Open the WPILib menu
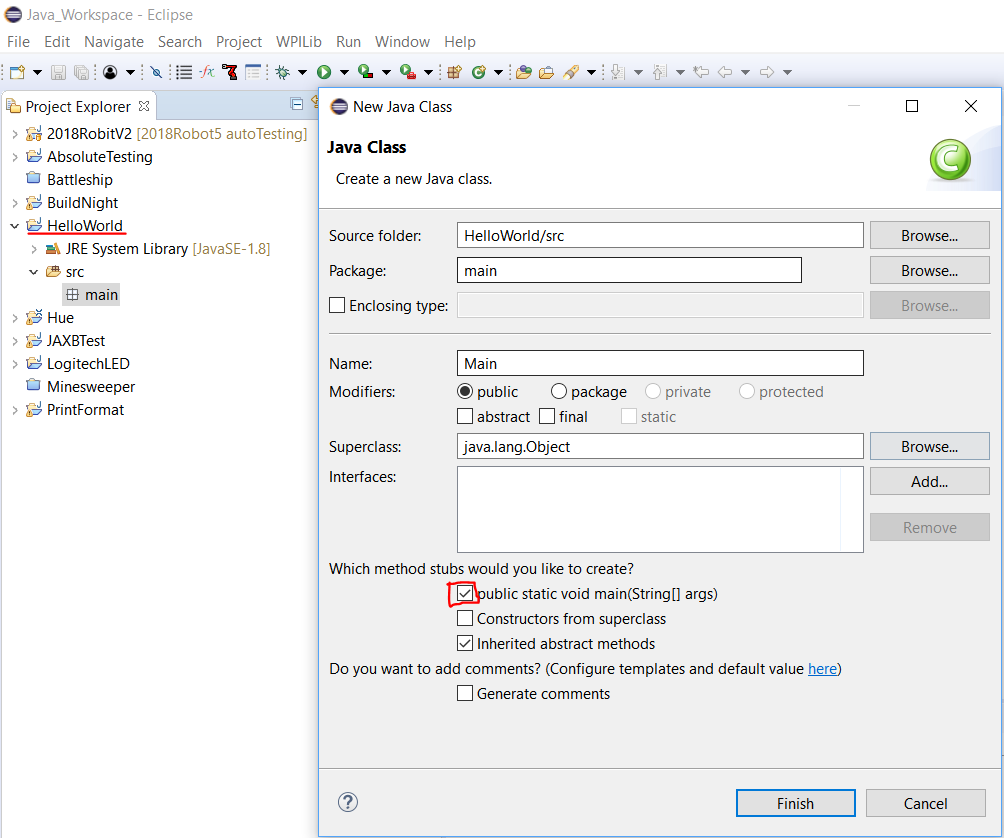The width and height of the screenshot is (1004, 838). pos(298,42)
